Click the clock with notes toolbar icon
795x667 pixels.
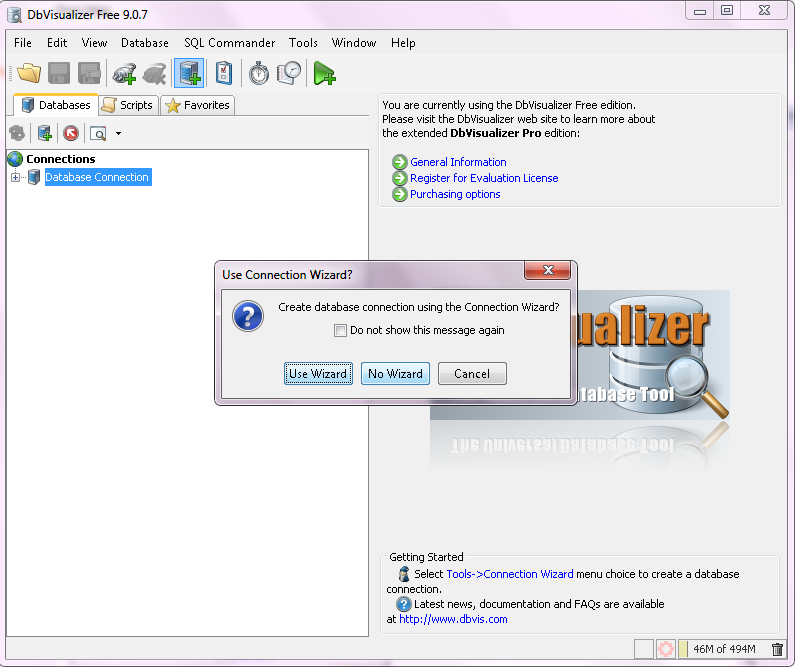[289, 73]
